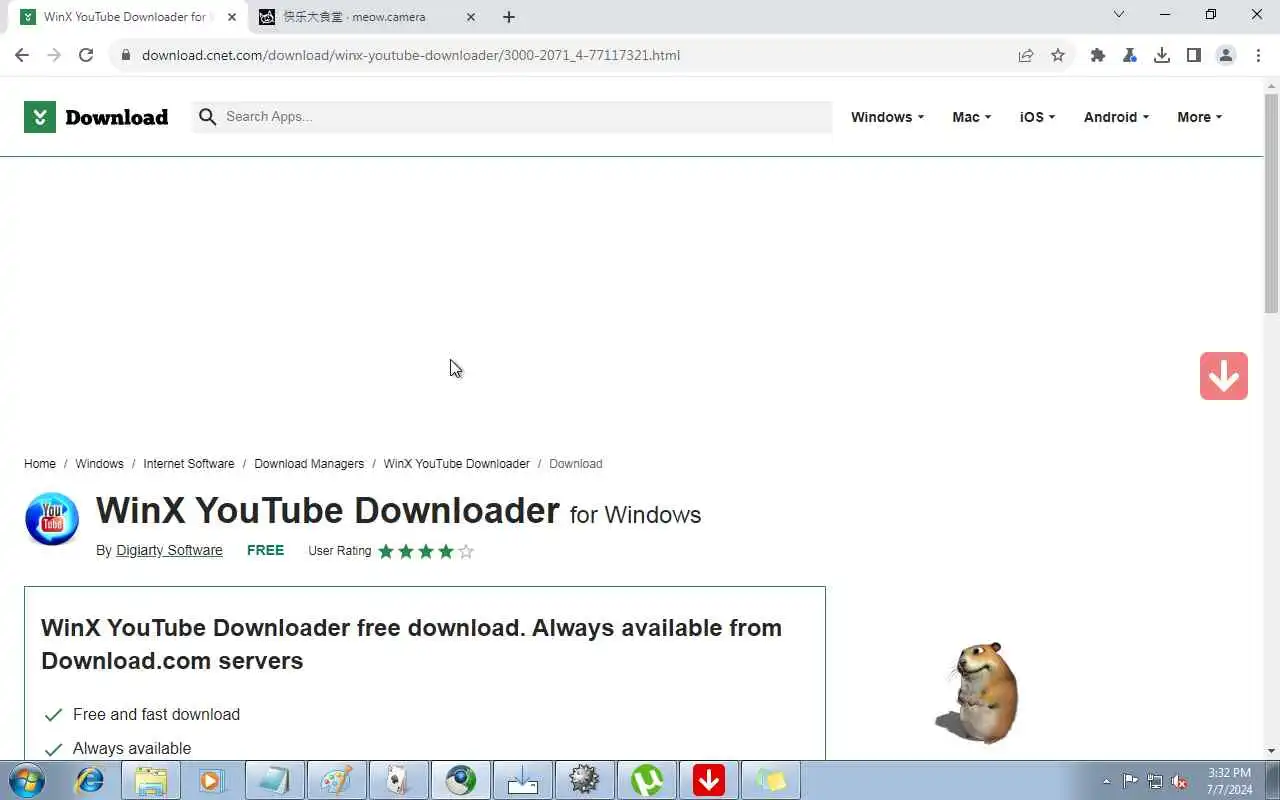Open the red download arrow taskbar app
1280x800 pixels.
tap(709, 780)
